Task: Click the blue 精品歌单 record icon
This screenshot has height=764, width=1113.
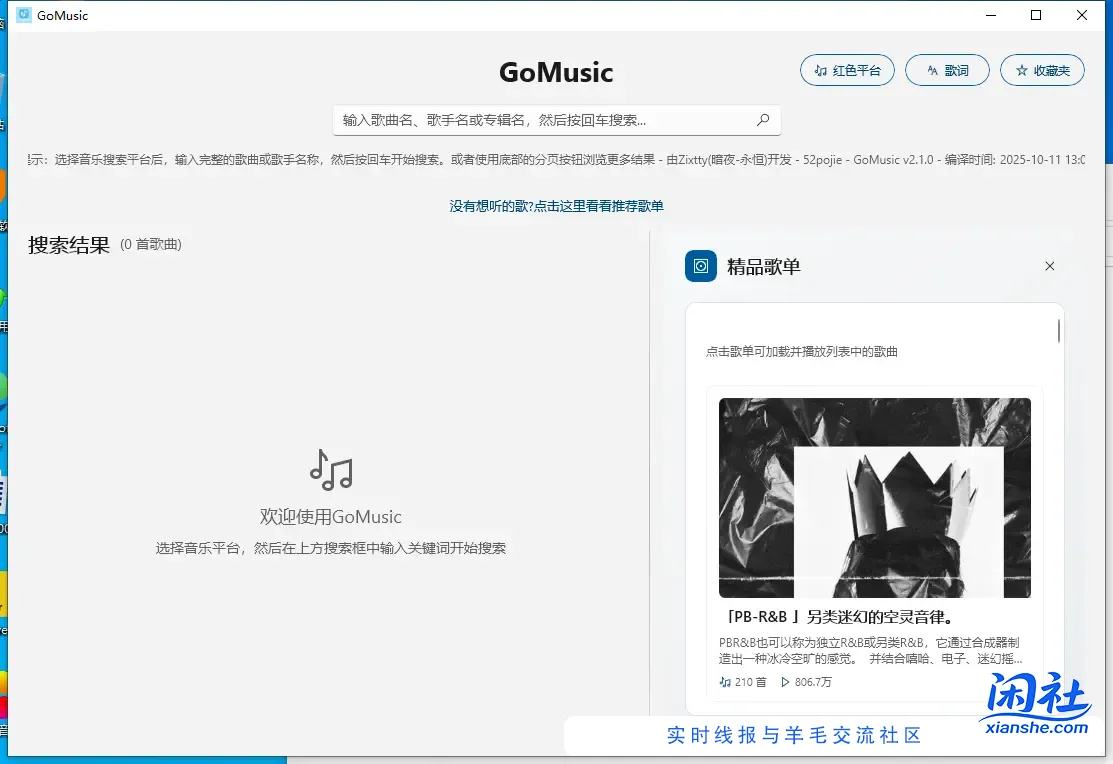Action: 701,265
